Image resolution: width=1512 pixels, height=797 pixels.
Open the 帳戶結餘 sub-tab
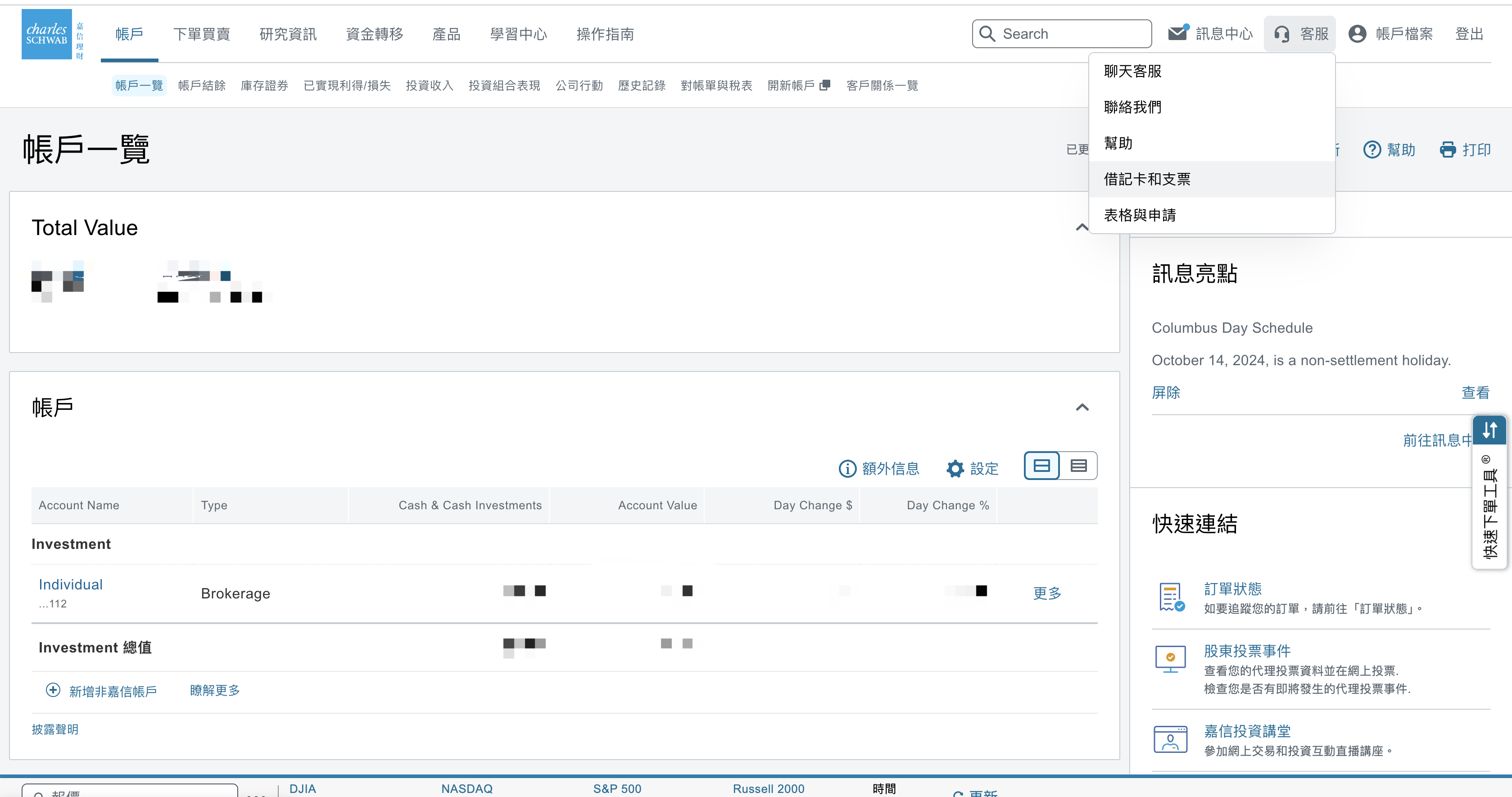[201, 86]
